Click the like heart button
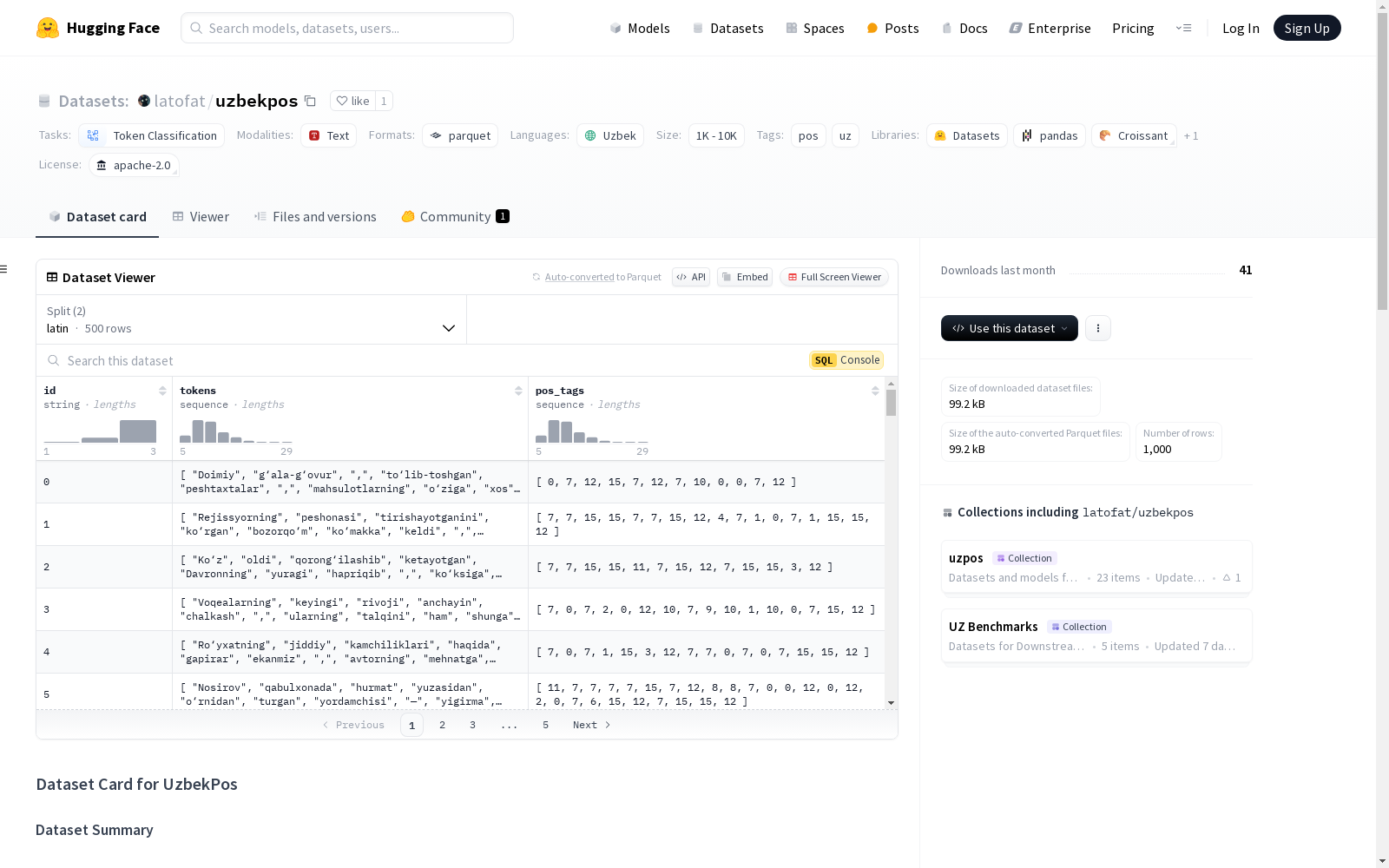This screenshot has height=868, width=1389. (x=352, y=101)
